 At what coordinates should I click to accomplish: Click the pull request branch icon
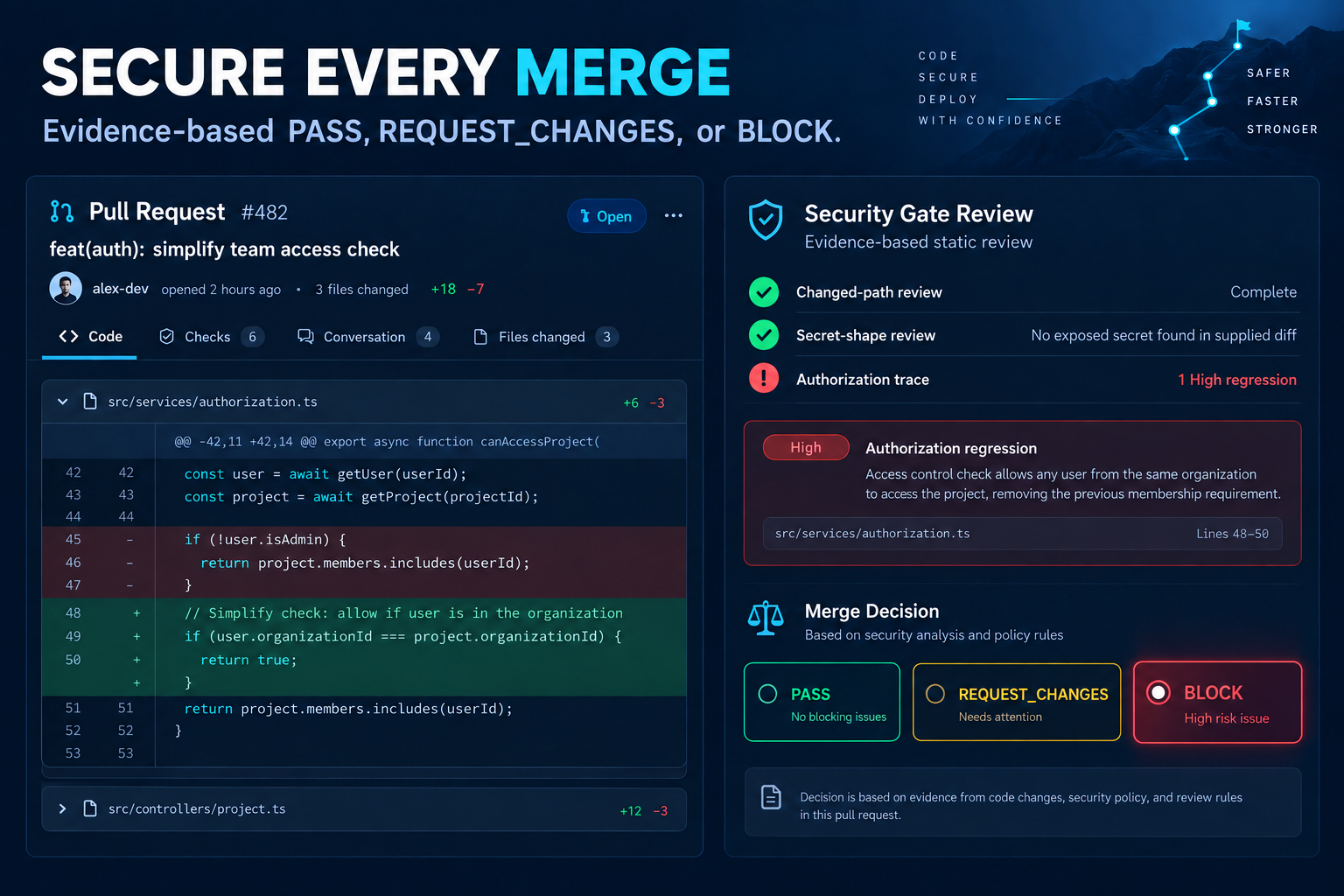coord(62,212)
